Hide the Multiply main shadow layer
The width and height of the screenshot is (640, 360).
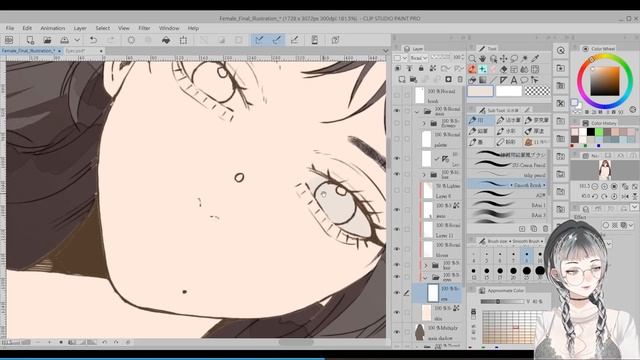tap(397, 332)
